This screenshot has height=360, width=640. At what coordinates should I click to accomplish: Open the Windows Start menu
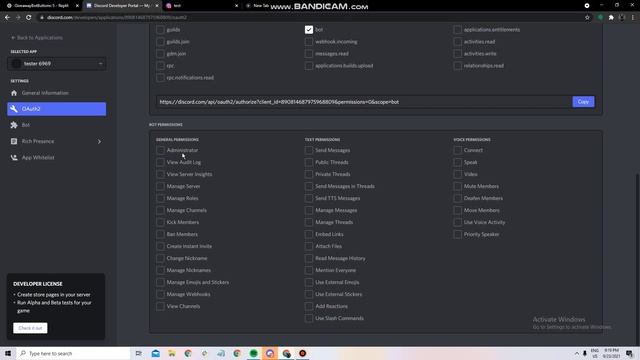pos(8,353)
